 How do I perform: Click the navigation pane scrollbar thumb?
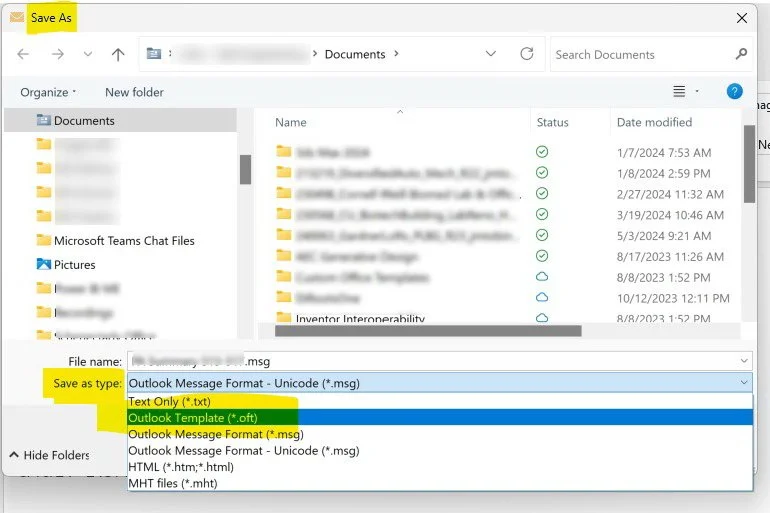(245, 169)
